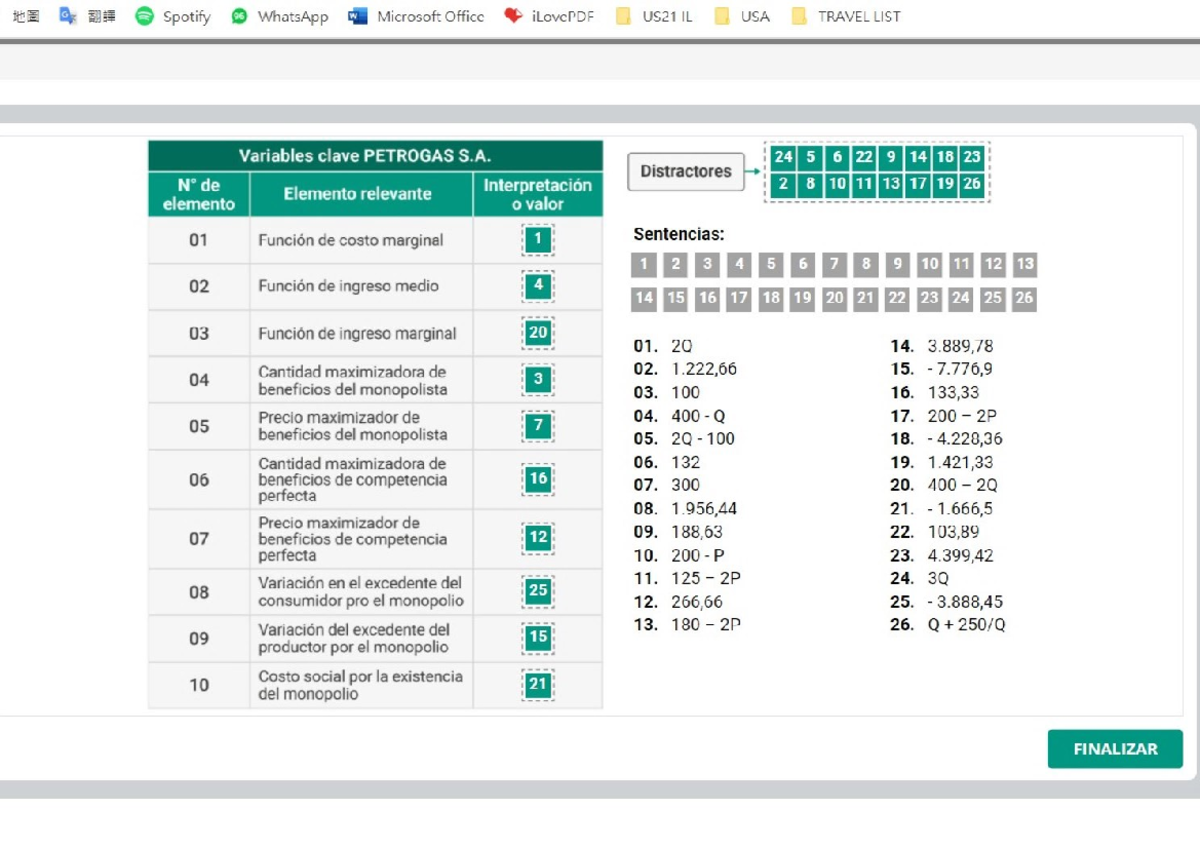Click gray Sentencias tile 7
The image size is (1200, 848).
[x=834, y=265]
